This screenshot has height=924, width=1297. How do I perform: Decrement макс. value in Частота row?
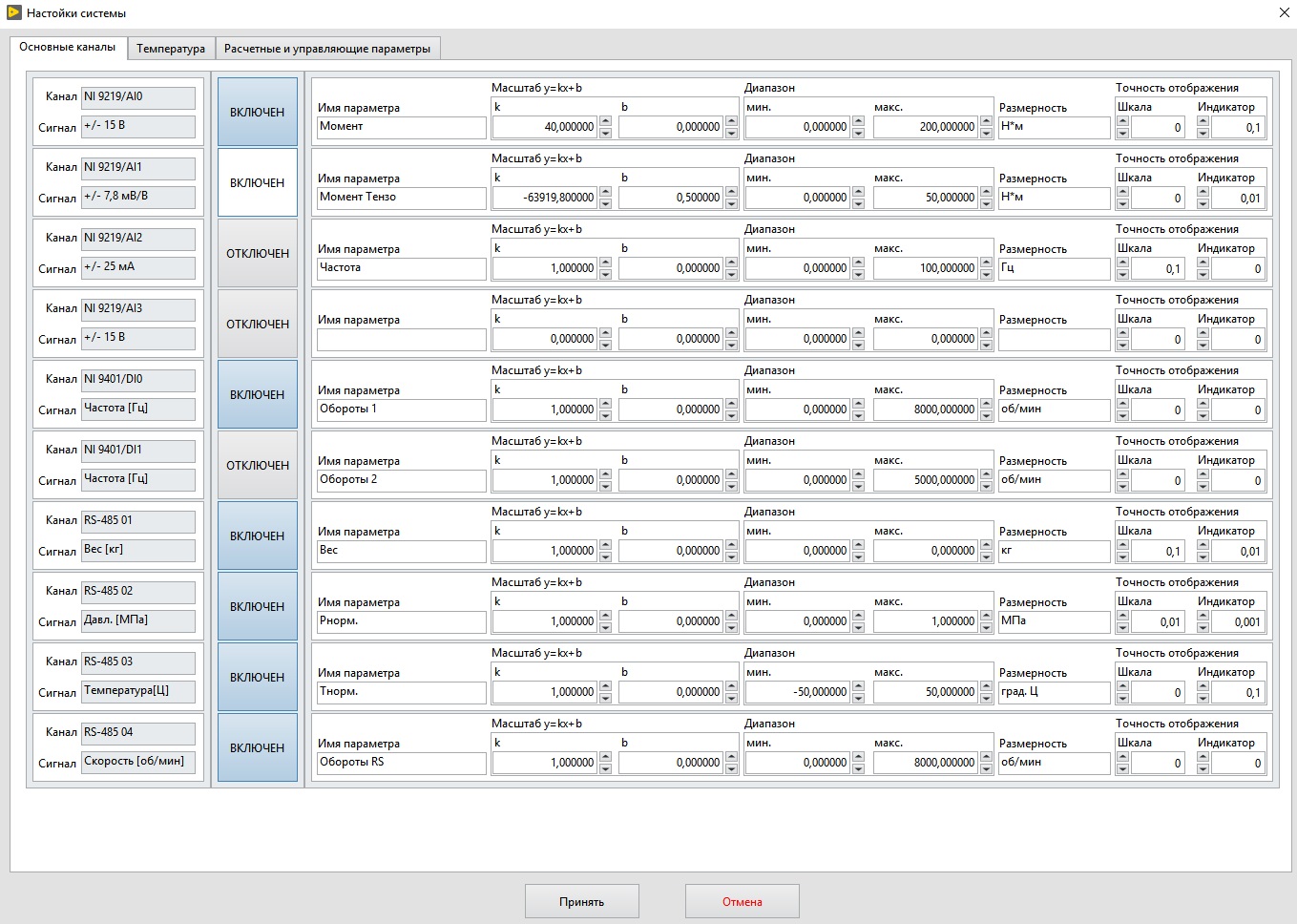click(986, 273)
